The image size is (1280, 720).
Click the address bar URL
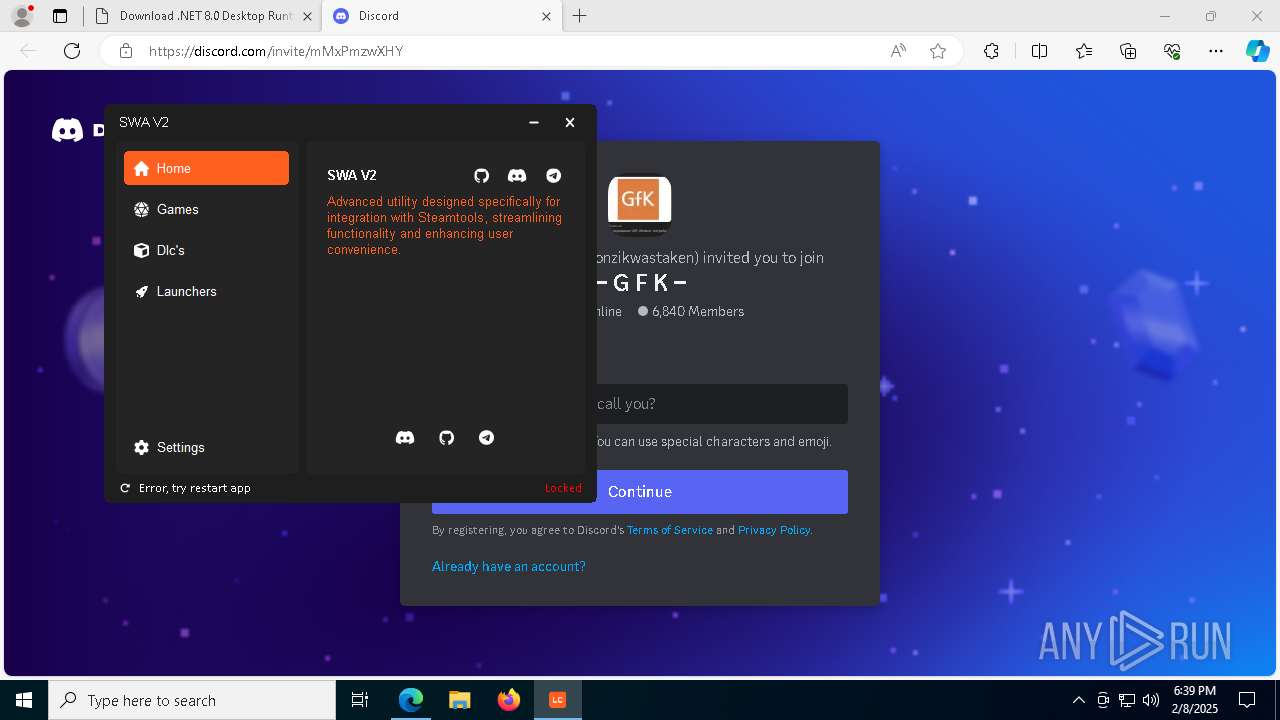[x=276, y=51]
